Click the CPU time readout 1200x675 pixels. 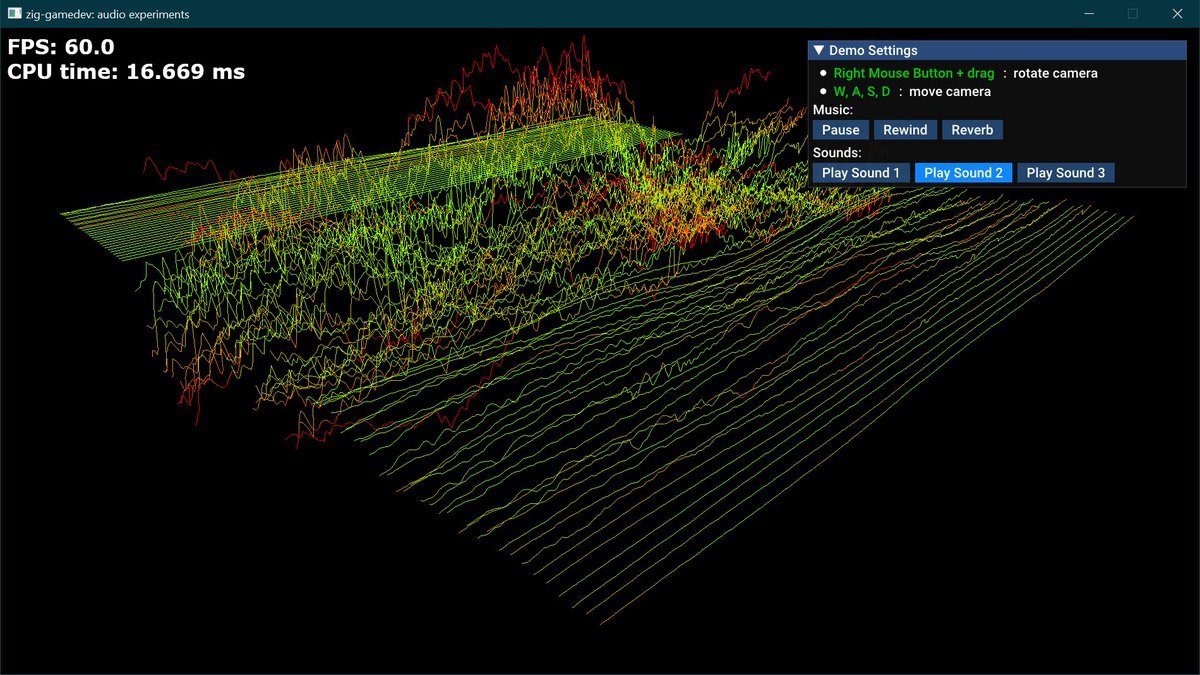point(126,72)
